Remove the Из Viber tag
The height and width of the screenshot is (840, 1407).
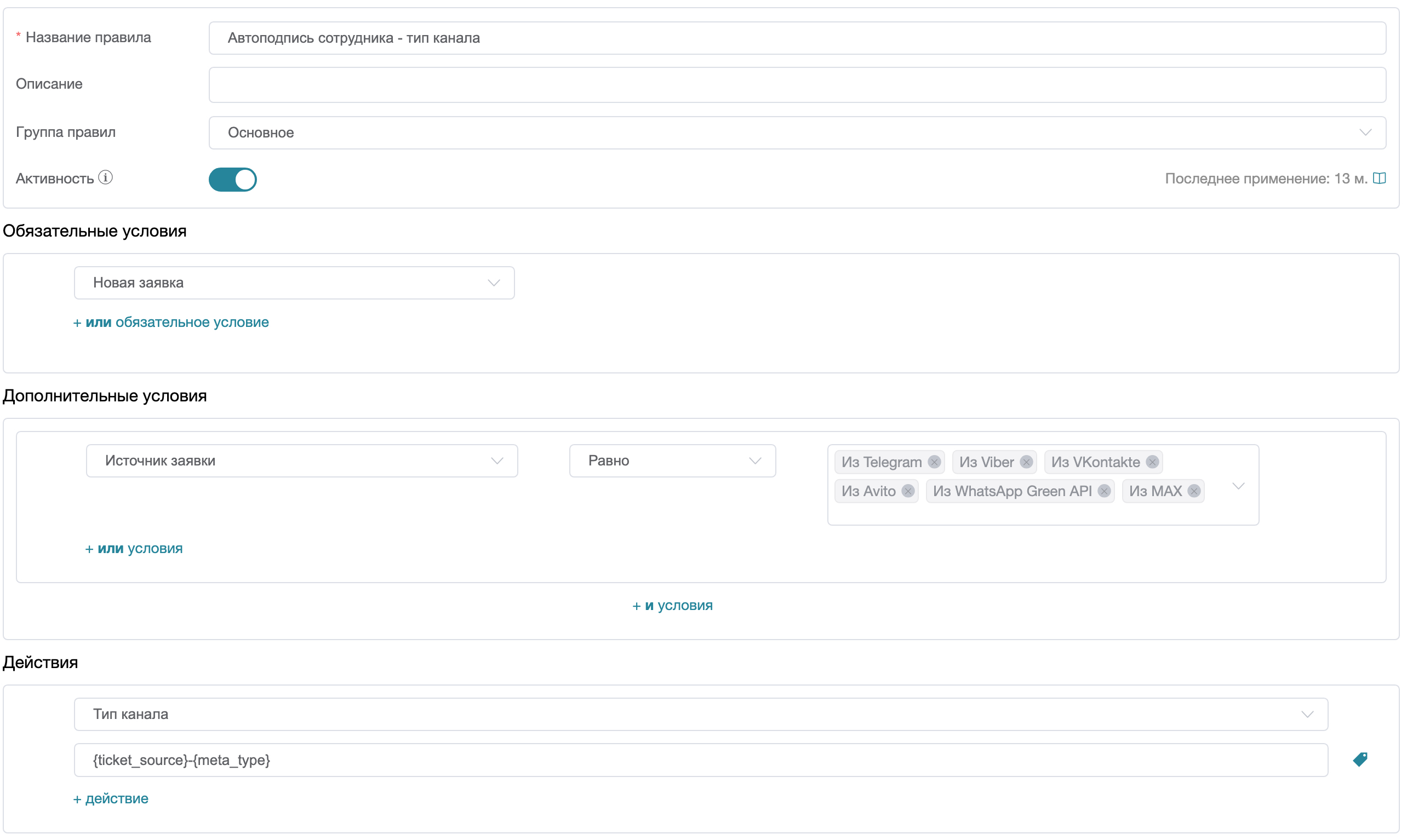tap(1026, 462)
